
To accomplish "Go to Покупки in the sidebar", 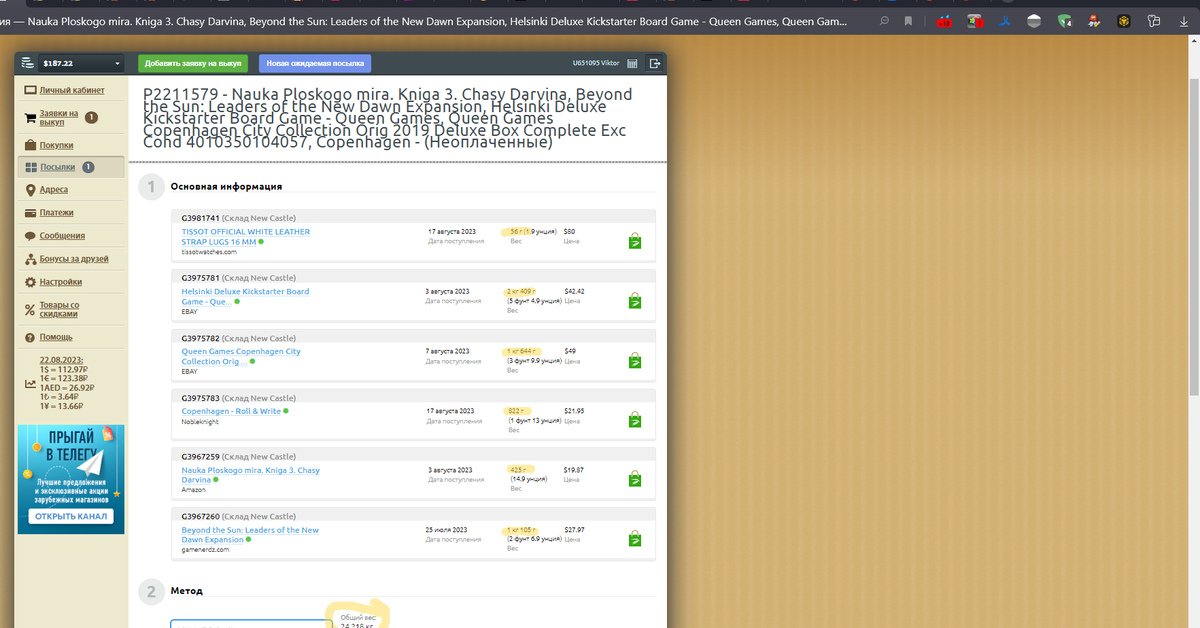I will 57,145.
